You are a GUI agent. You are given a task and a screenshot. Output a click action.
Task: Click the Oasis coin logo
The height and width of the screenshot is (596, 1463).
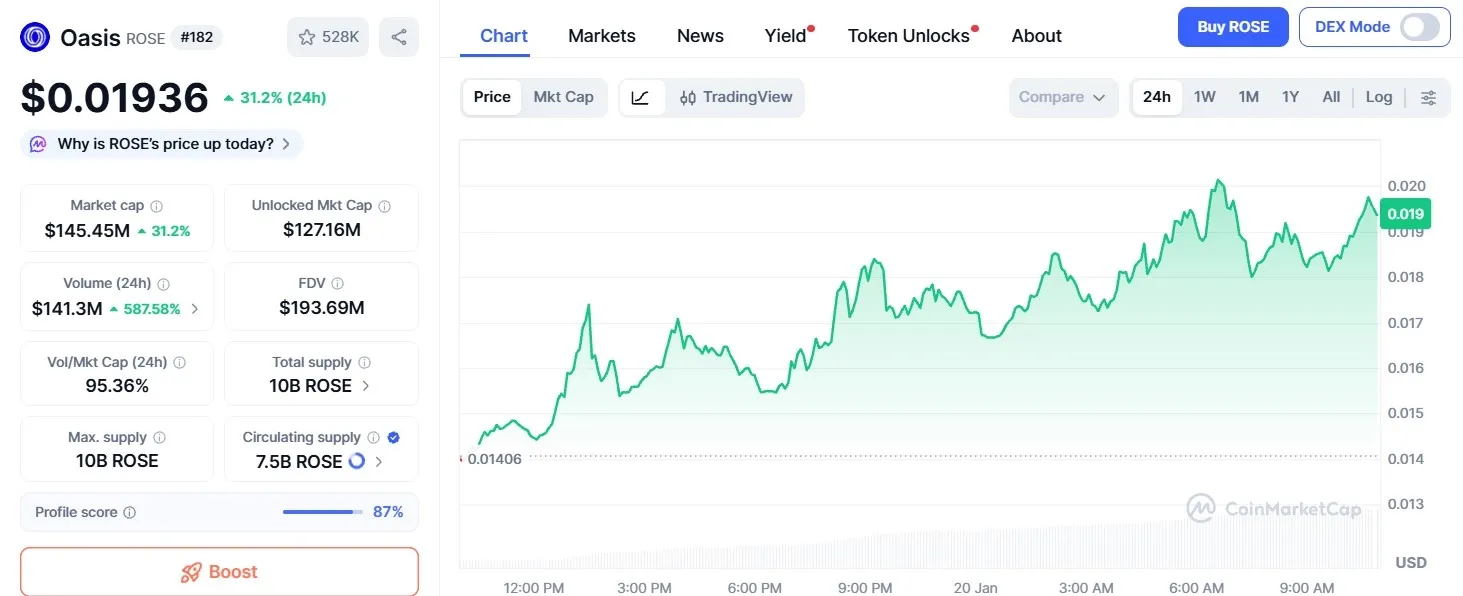(x=33, y=36)
